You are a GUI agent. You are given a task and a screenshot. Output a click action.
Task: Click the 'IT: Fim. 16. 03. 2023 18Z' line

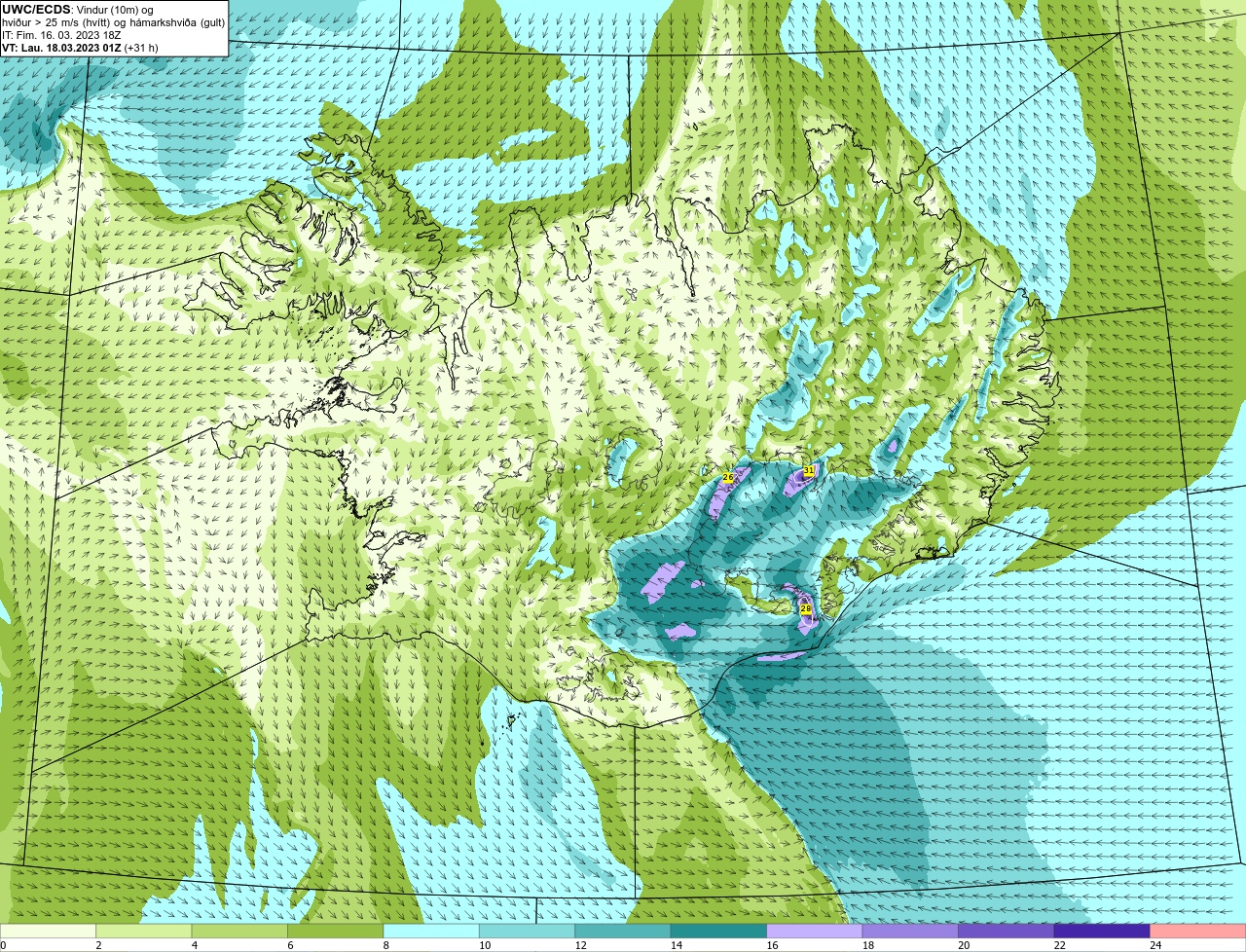(61, 35)
